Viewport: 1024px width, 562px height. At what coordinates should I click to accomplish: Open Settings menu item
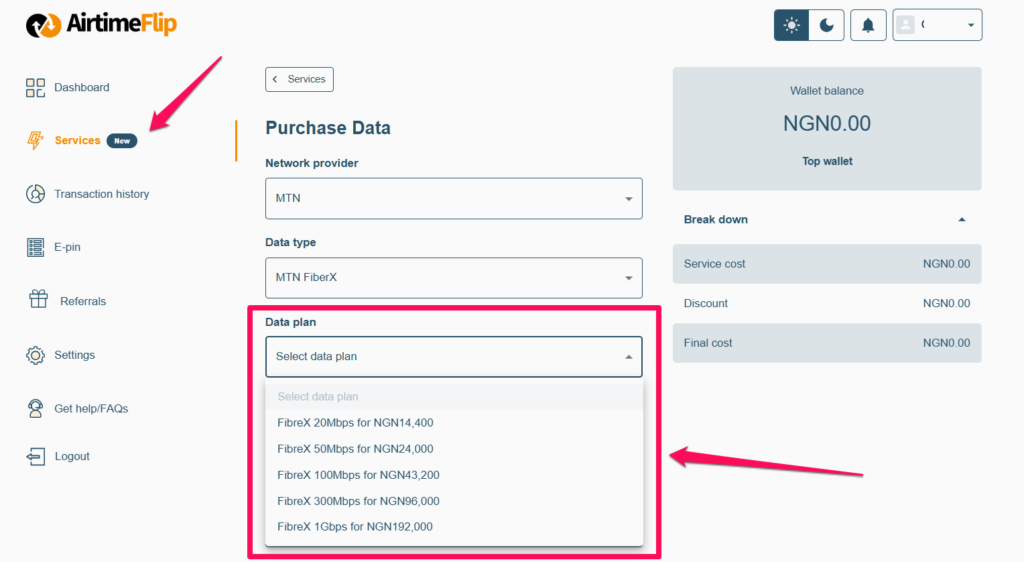pyautogui.click(x=74, y=355)
